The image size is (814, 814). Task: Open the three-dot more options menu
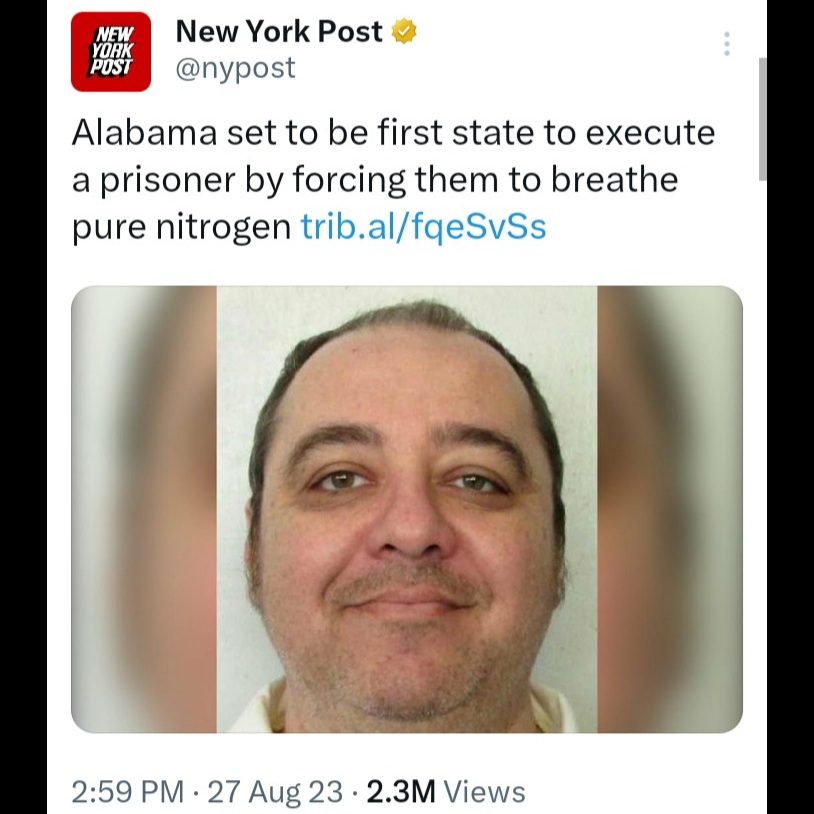727,44
